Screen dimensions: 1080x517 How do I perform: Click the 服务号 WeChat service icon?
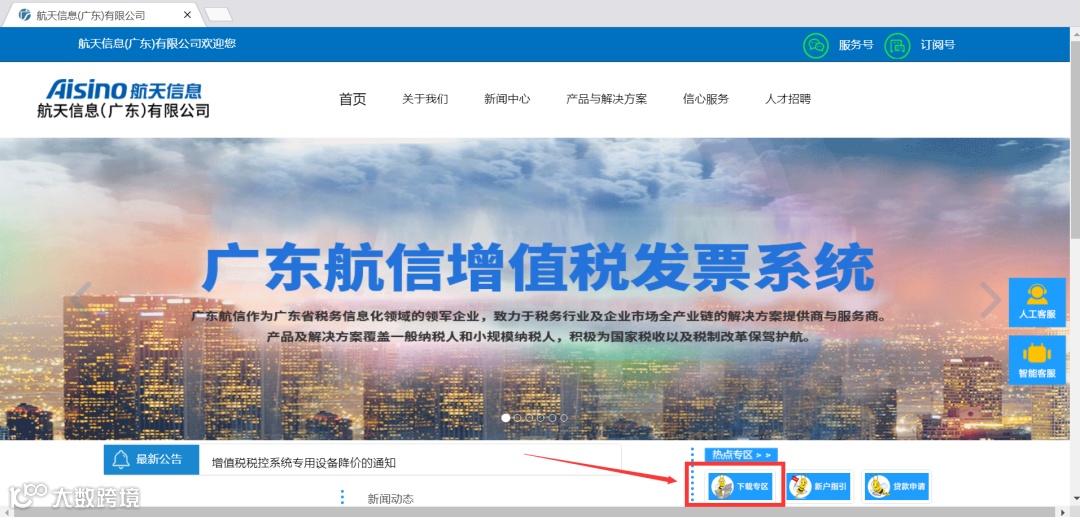[x=816, y=45]
